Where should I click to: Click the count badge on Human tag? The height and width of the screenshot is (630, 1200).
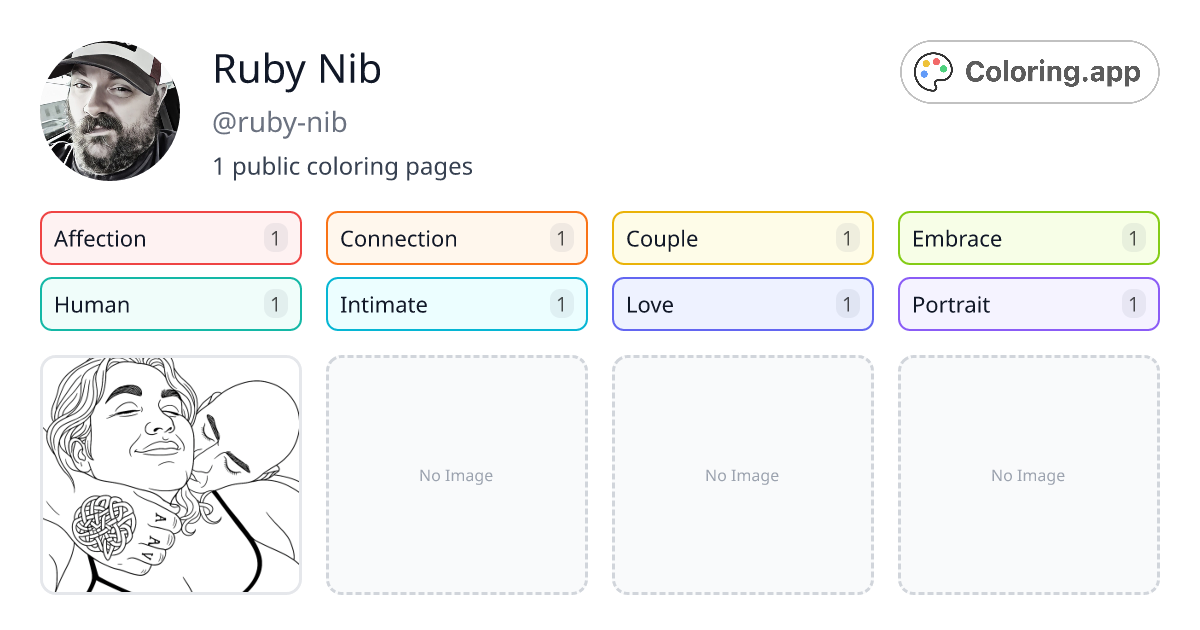(x=275, y=304)
